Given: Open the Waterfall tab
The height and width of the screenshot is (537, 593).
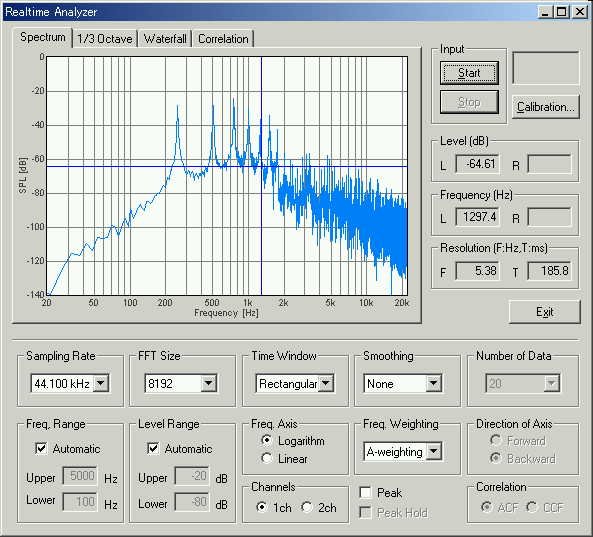Looking at the screenshot, I should [x=165, y=39].
